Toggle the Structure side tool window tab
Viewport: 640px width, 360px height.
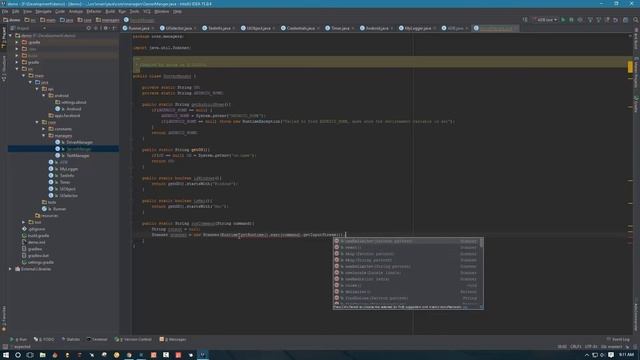click(4, 68)
